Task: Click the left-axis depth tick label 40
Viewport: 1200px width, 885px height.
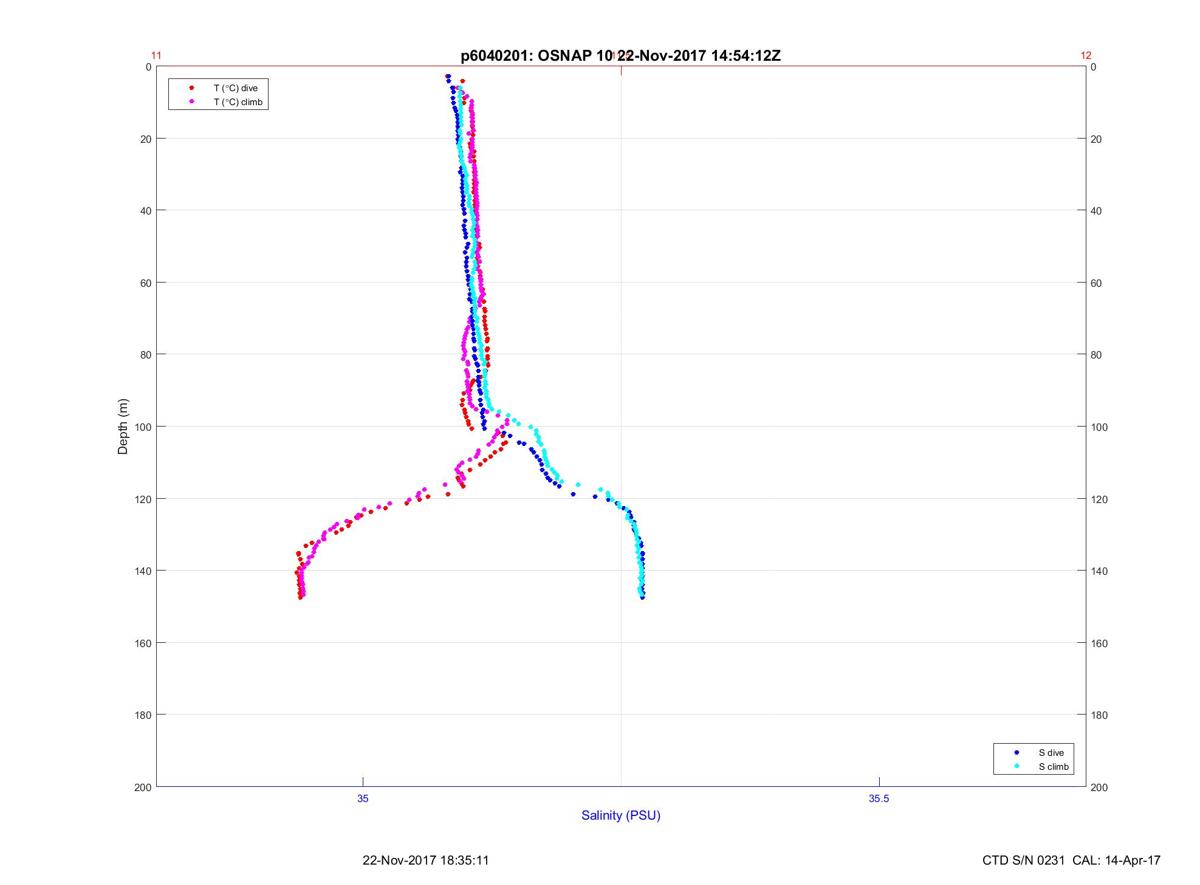Action: tap(144, 211)
